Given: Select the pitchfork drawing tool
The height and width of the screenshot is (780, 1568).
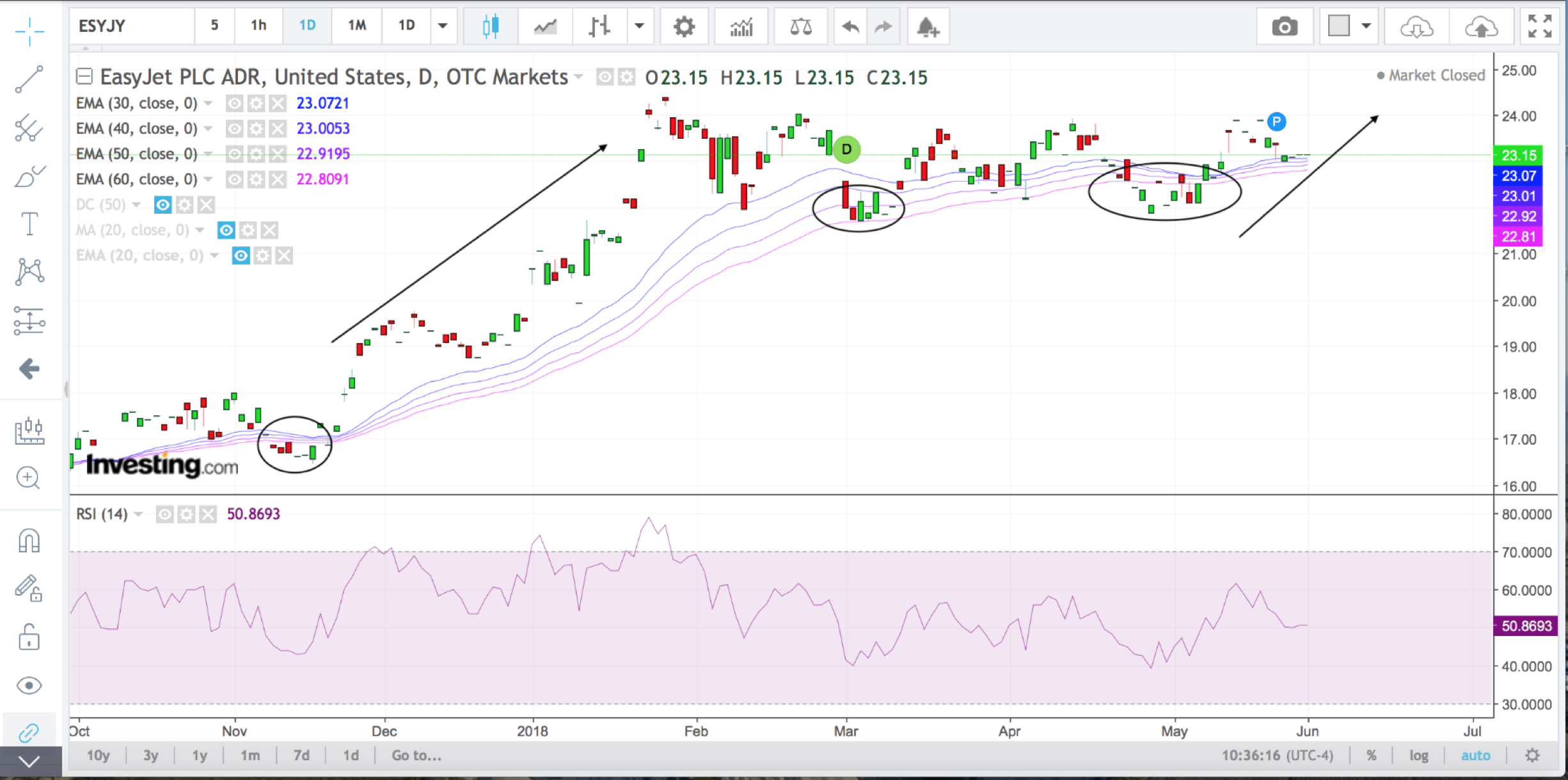Looking at the screenshot, I should pos(29,128).
